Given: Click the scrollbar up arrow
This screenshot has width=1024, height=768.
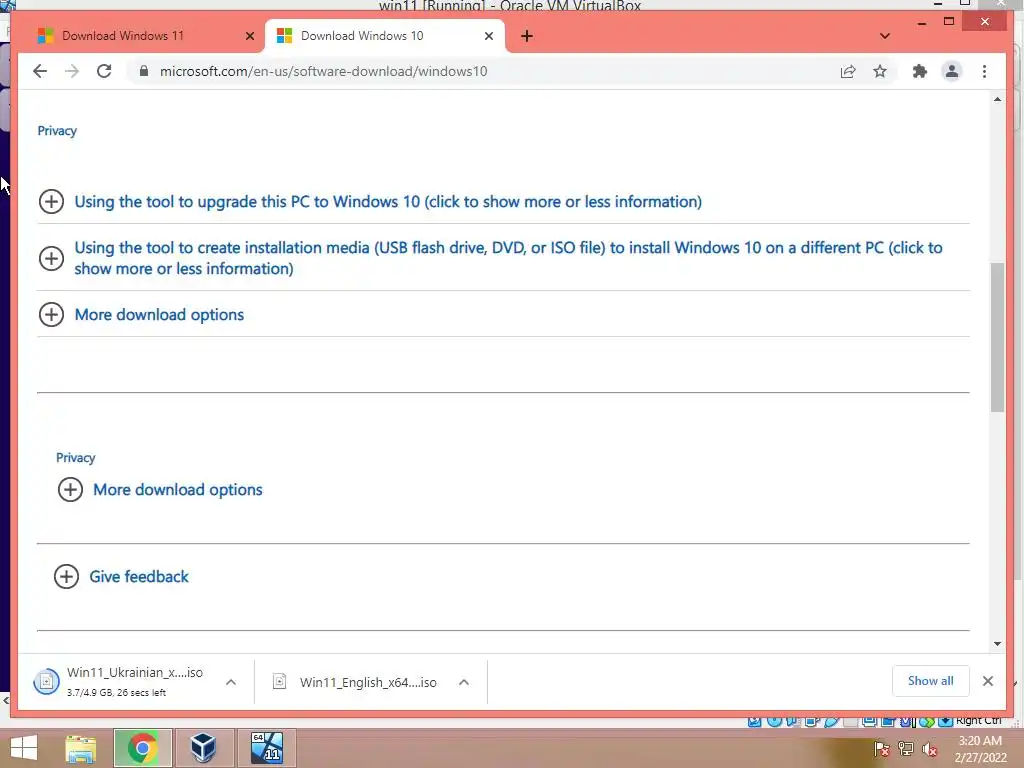Looking at the screenshot, I should point(997,99).
